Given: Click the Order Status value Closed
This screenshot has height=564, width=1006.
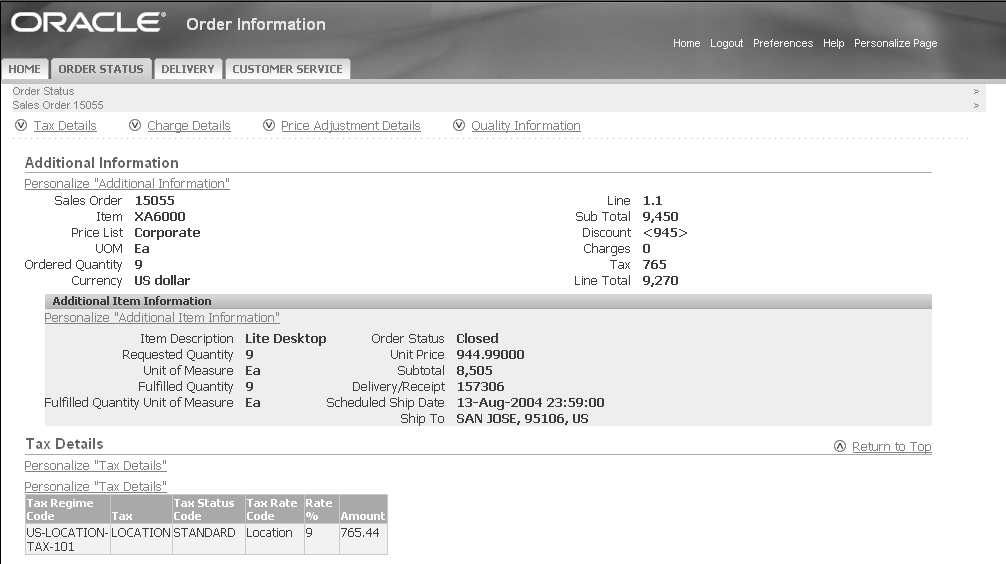Looking at the screenshot, I should click(477, 338).
